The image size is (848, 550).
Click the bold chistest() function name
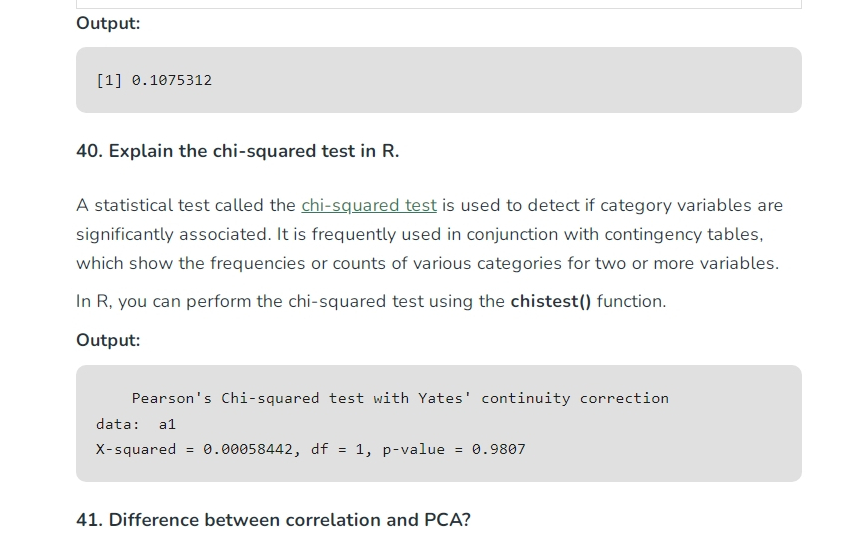(551, 301)
